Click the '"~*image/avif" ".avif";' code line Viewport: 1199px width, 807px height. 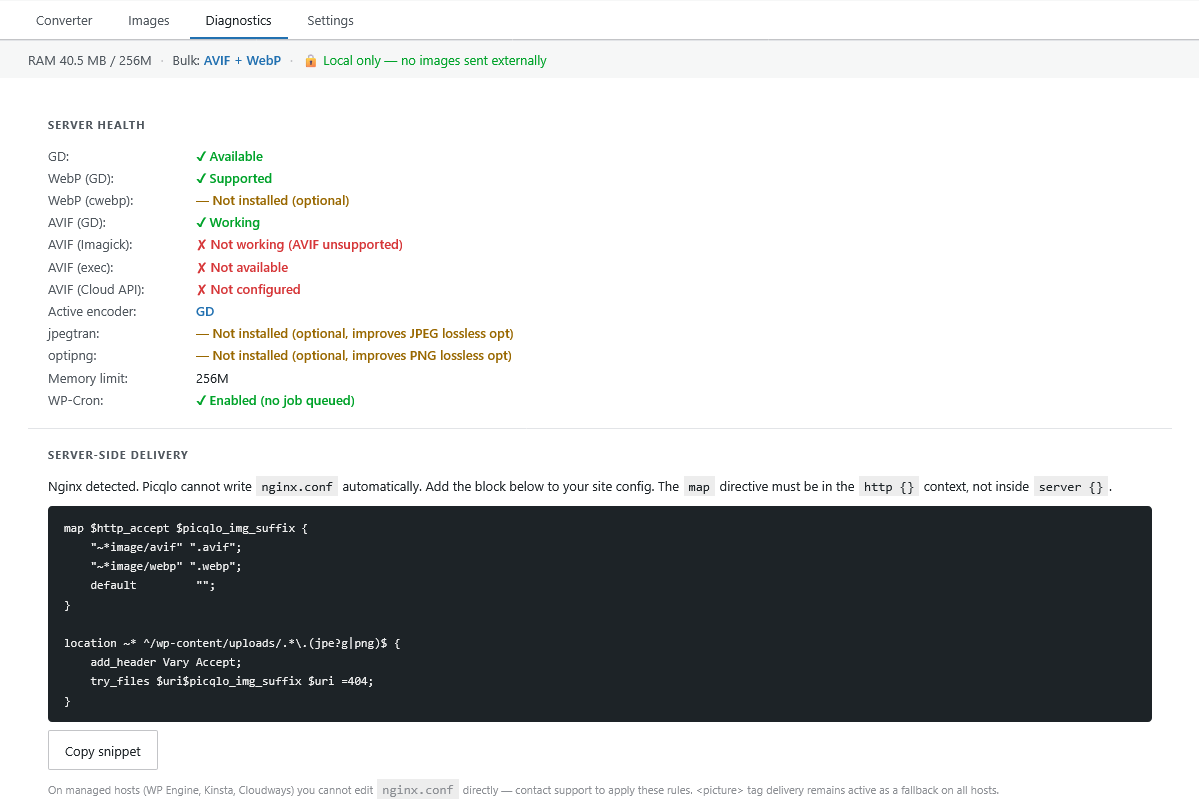tap(166, 548)
